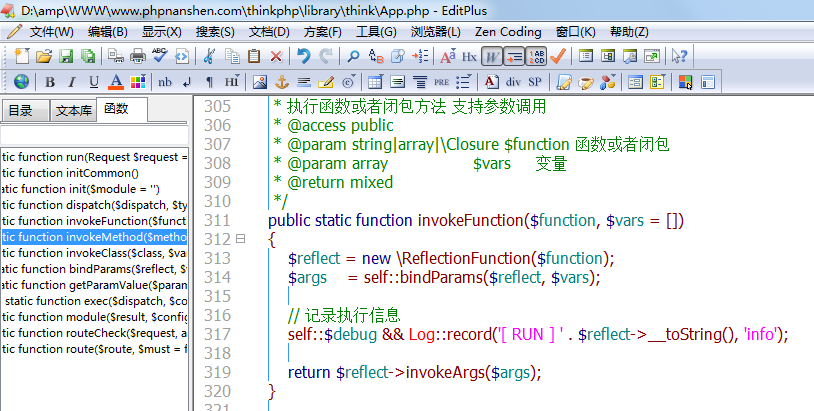Paste from the clipboard
The height and width of the screenshot is (411, 814).
pos(254,56)
